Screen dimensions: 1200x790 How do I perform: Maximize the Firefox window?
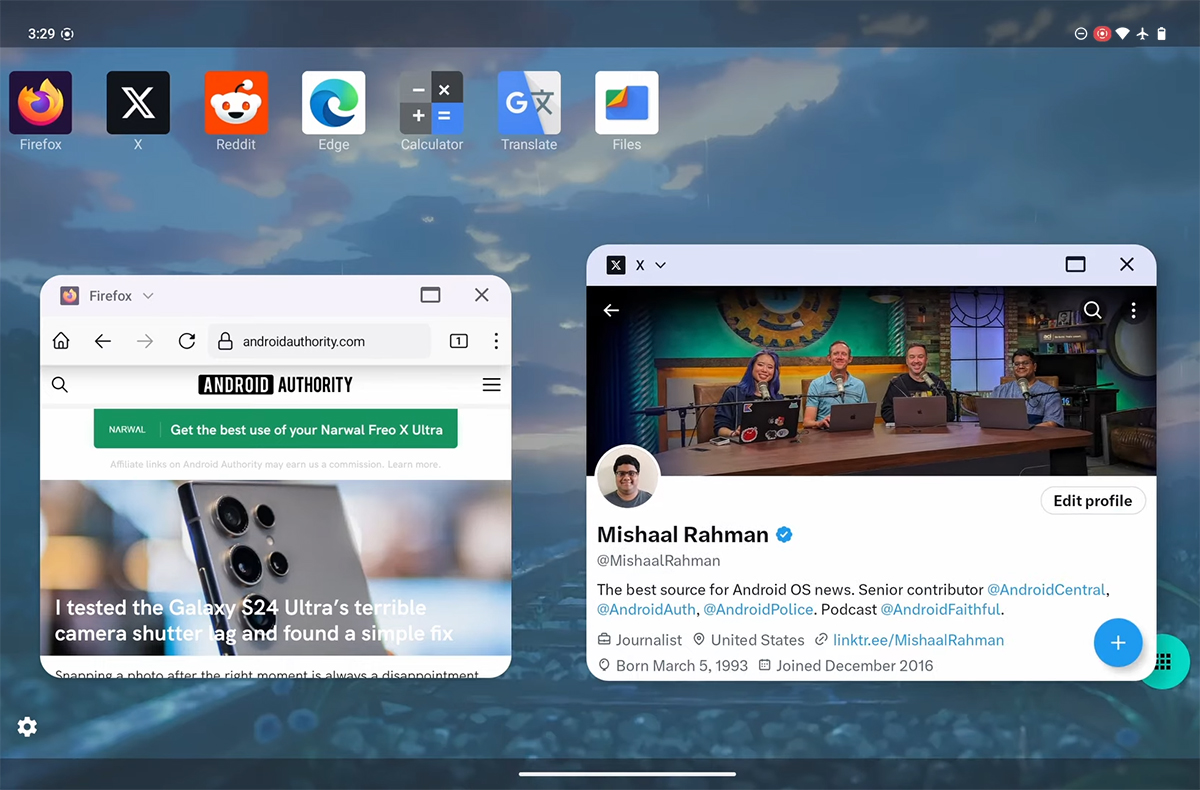(430, 295)
